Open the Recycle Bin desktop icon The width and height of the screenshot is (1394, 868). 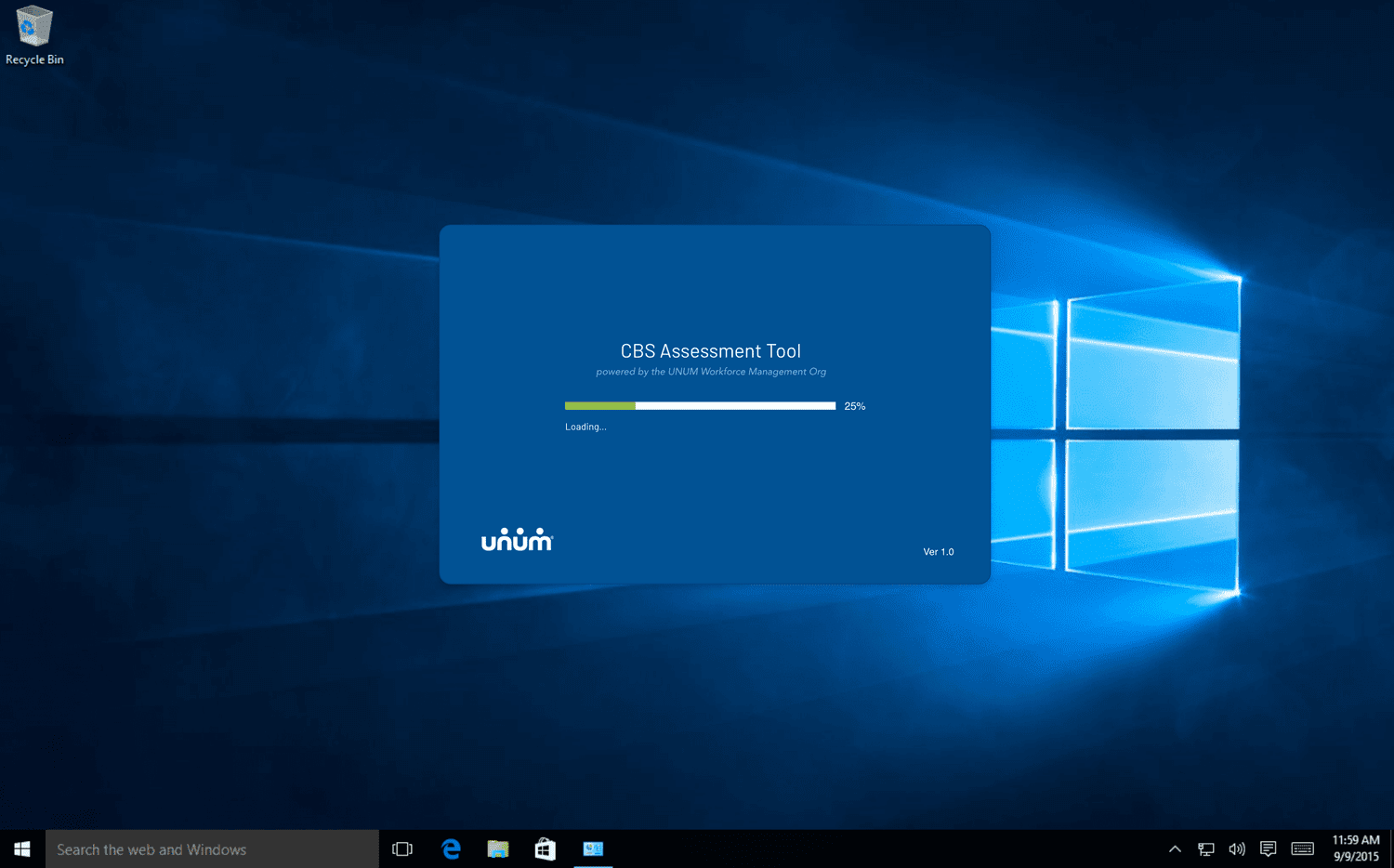34,36
